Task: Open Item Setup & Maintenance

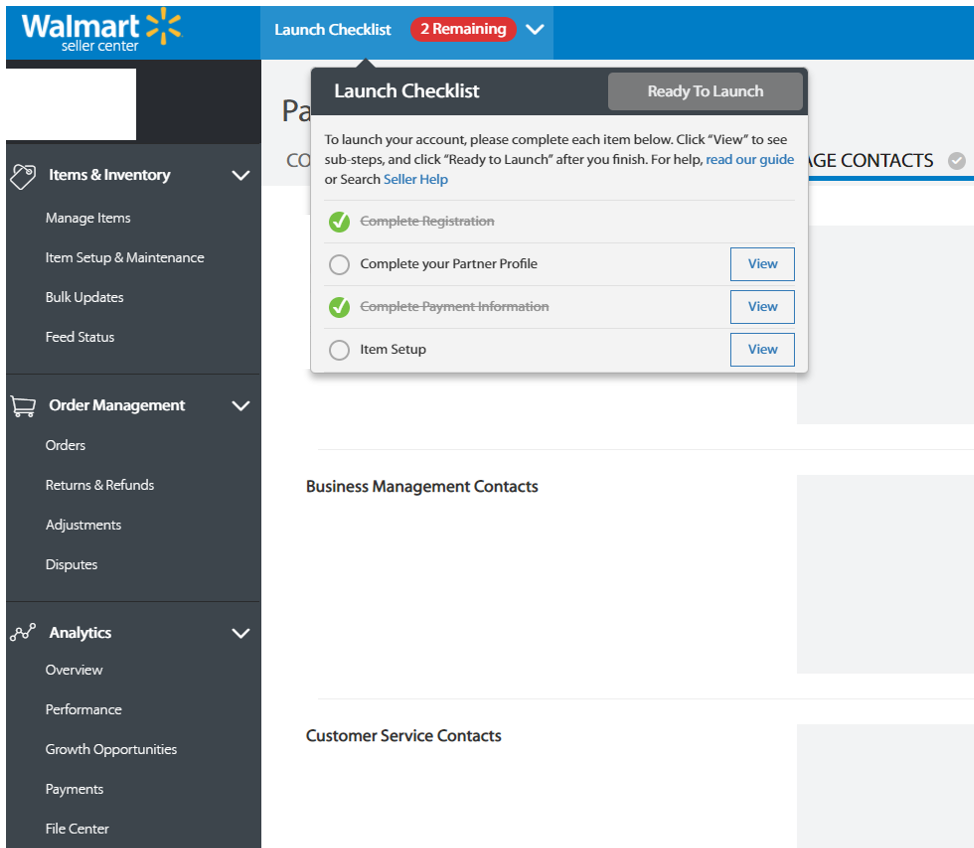Action: click(x=124, y=258)
